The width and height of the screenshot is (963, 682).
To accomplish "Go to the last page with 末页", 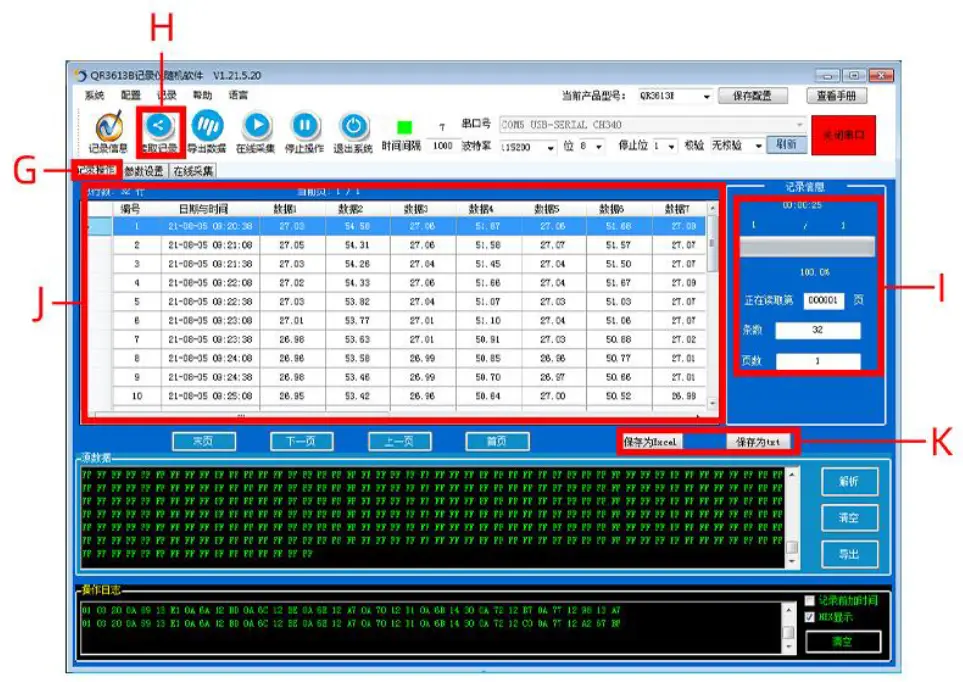I will point(204,441).
